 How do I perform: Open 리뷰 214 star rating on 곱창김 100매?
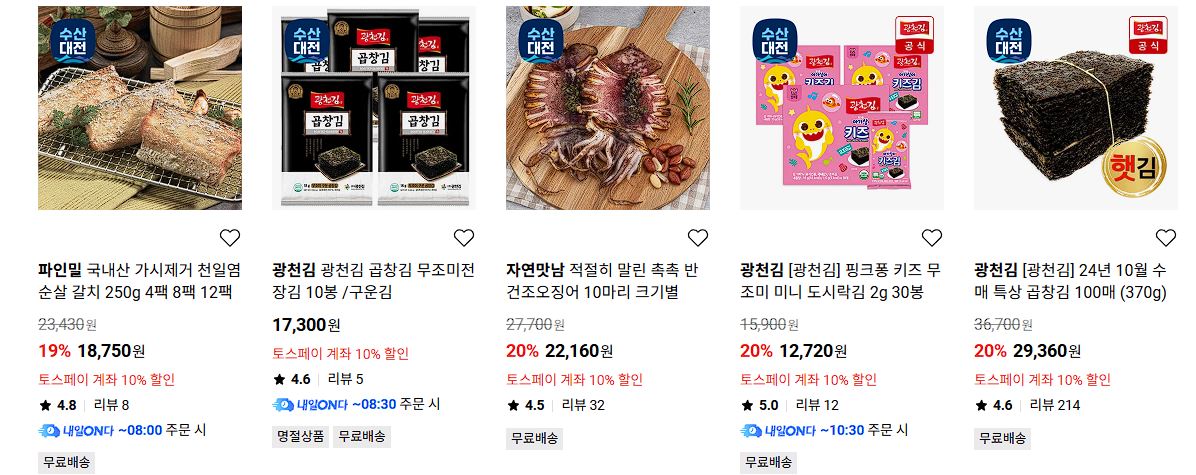pos(1027,405)
